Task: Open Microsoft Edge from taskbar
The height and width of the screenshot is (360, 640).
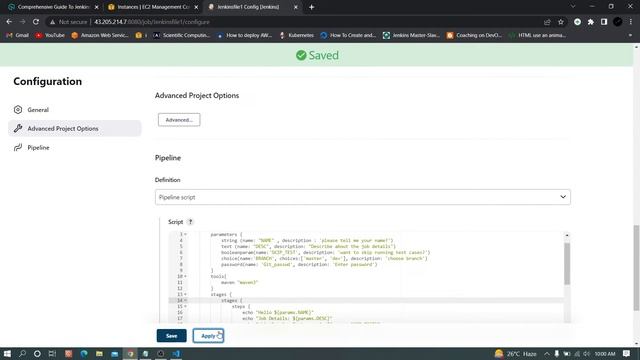Action: [84, 353]
